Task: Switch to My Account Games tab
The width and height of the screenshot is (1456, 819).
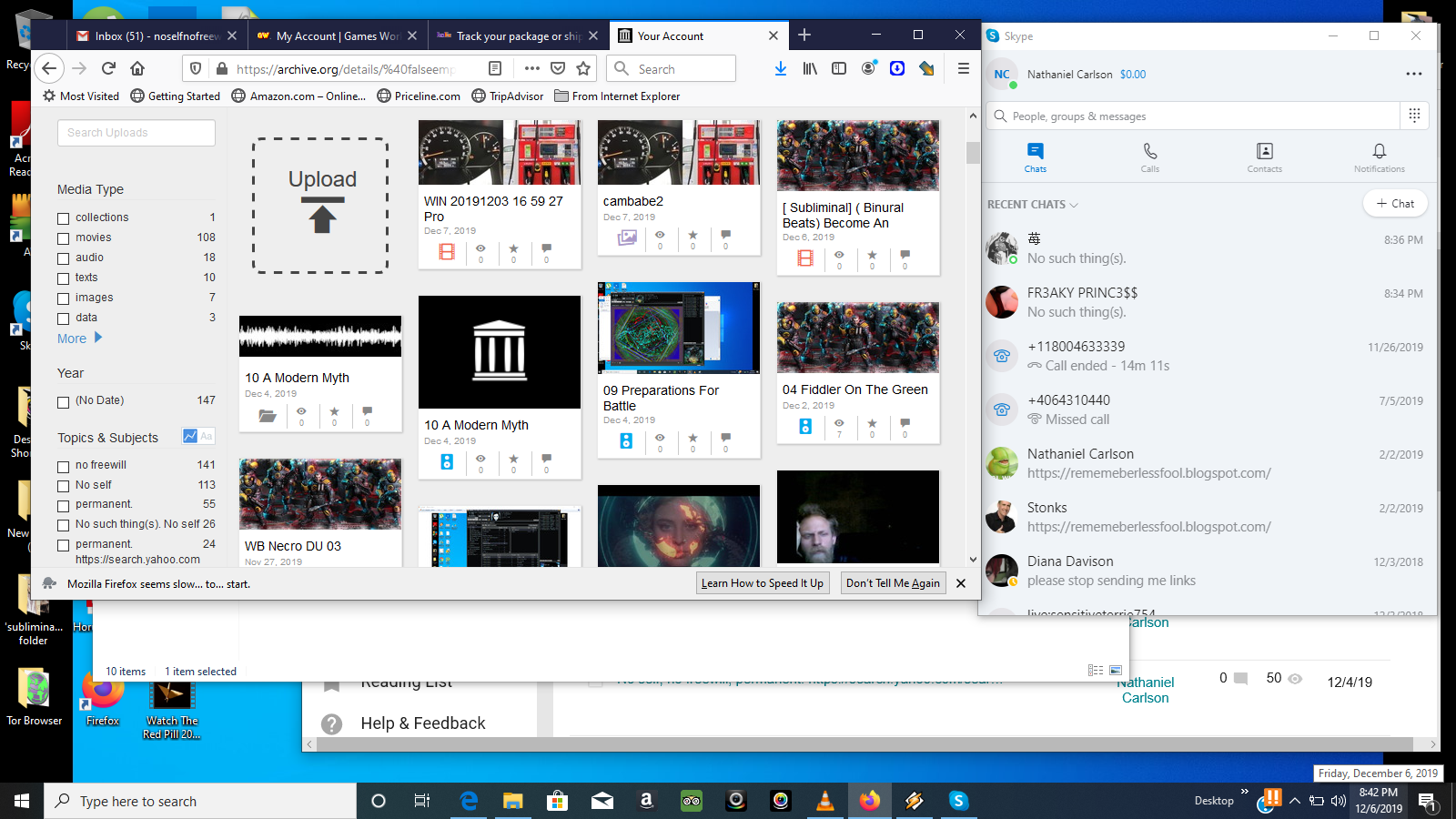Action: pos(337,36)
